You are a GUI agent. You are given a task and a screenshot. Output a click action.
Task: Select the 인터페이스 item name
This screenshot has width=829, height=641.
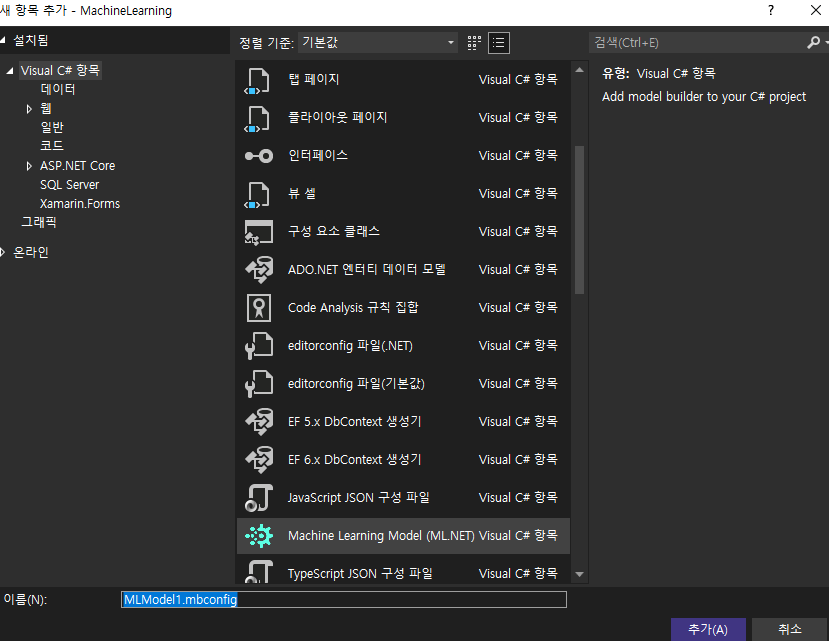tap(318, 155)
